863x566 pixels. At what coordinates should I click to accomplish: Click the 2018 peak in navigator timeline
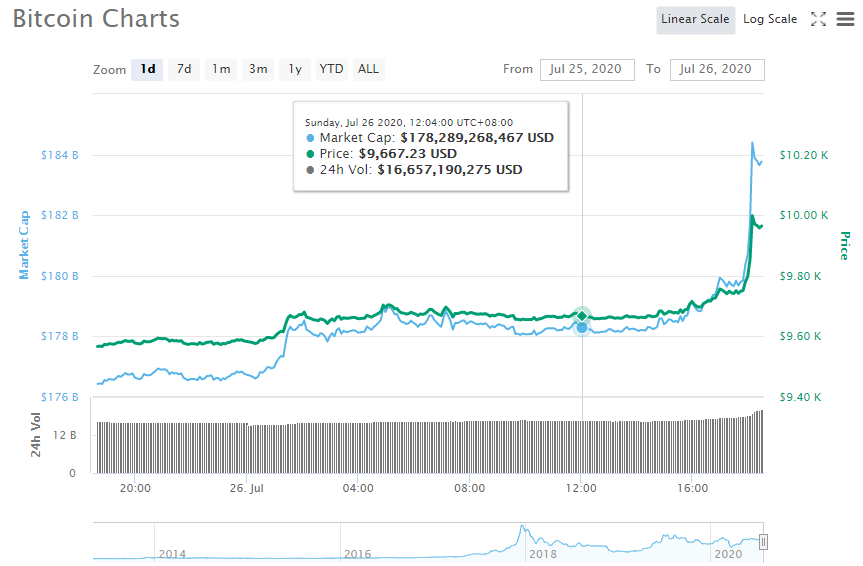[521, 529]
